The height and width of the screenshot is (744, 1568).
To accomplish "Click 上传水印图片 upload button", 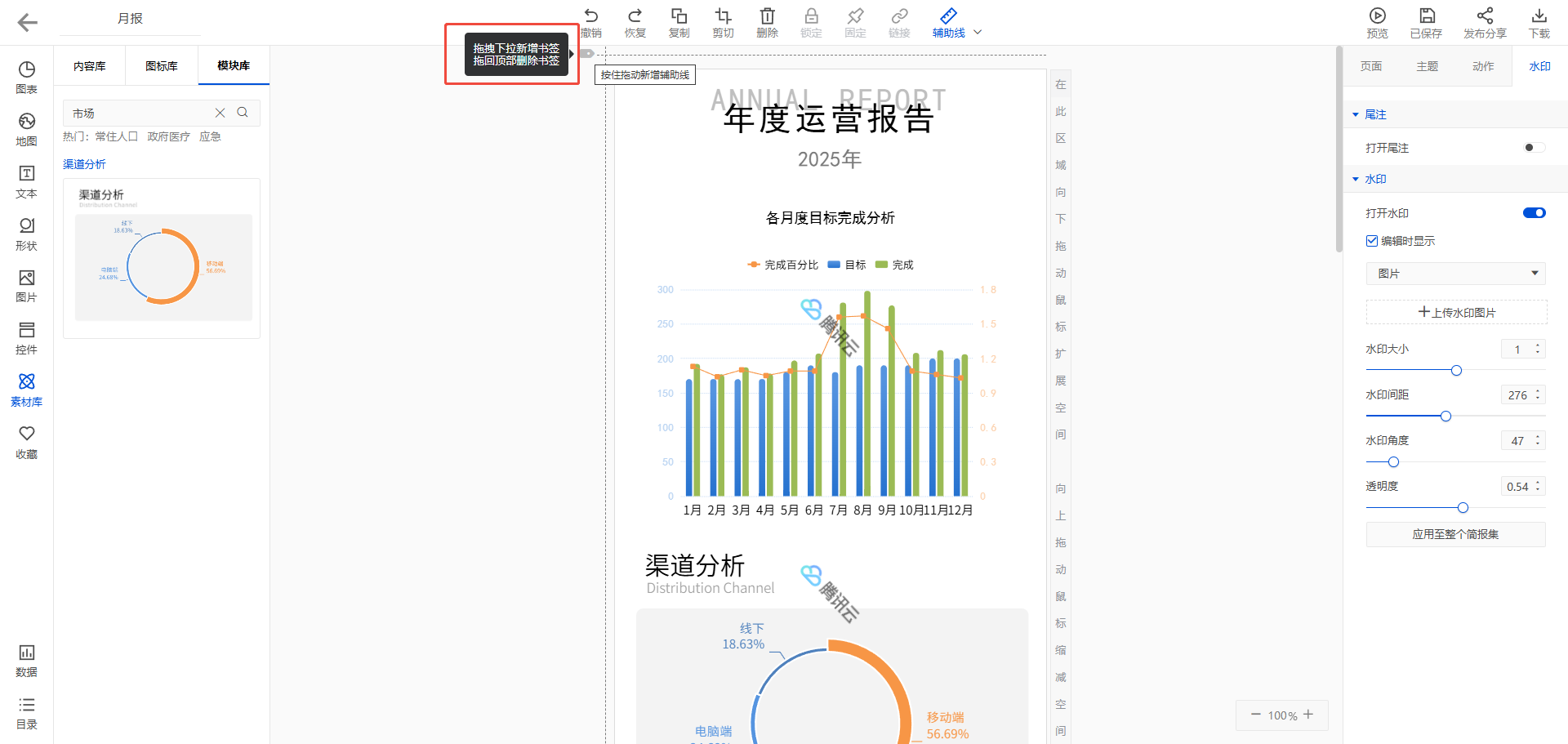I will 1456,312.
